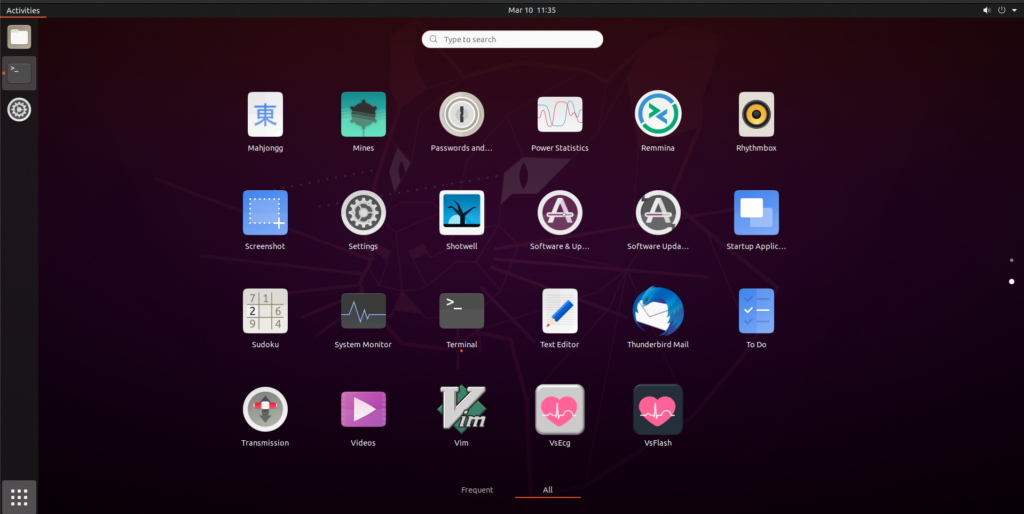The width and height of the screenshot is (1024, 514).
Task: Open the VsEcg application
Action: [560, 409]
